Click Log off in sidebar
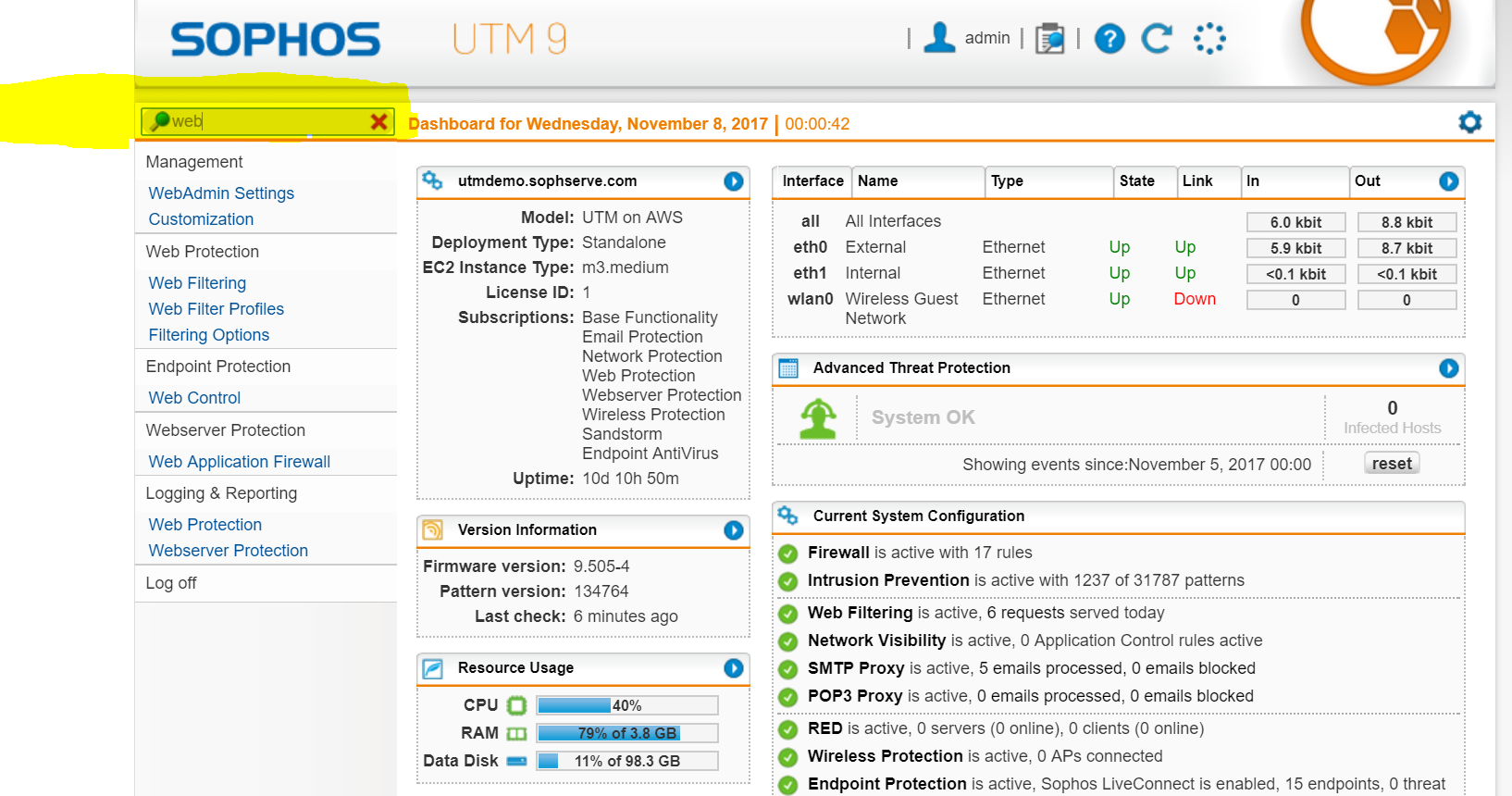 click(171, 583)
